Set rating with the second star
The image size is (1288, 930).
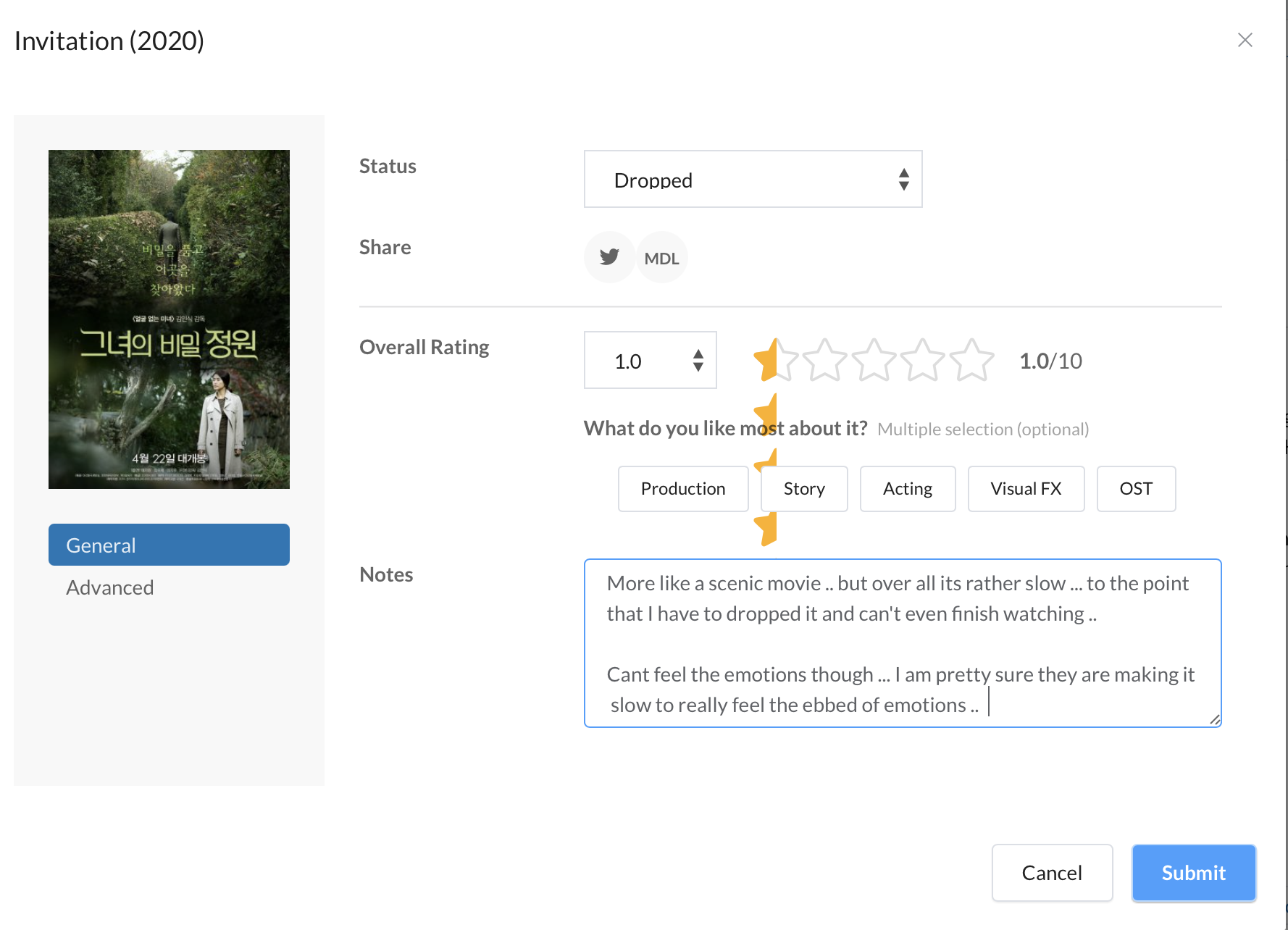pos(825,360)
